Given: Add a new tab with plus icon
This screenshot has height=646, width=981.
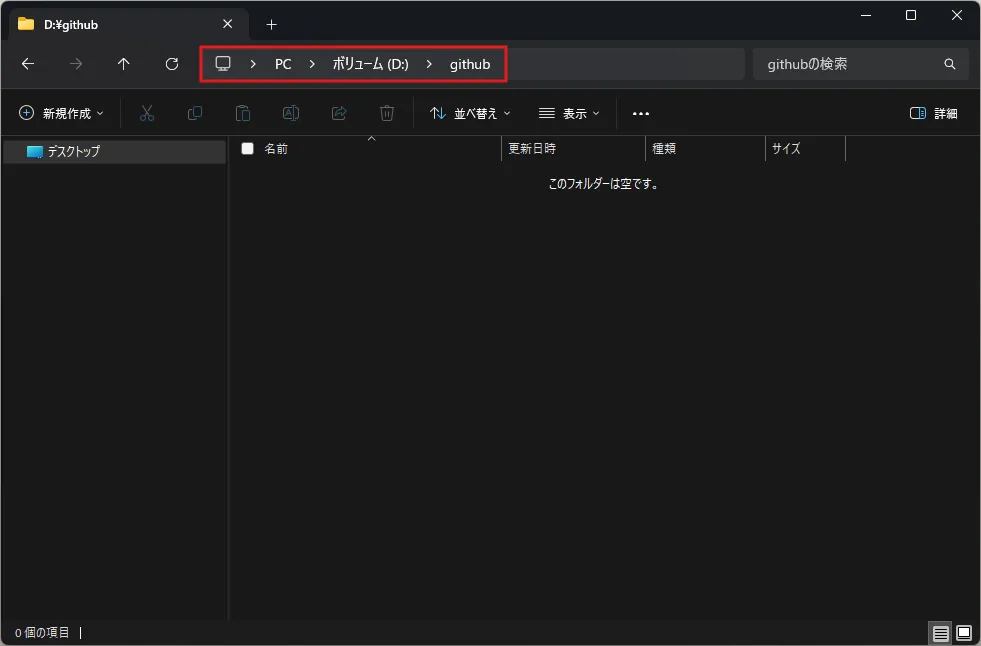Looking at the screenshot, I should click(271, 24).
